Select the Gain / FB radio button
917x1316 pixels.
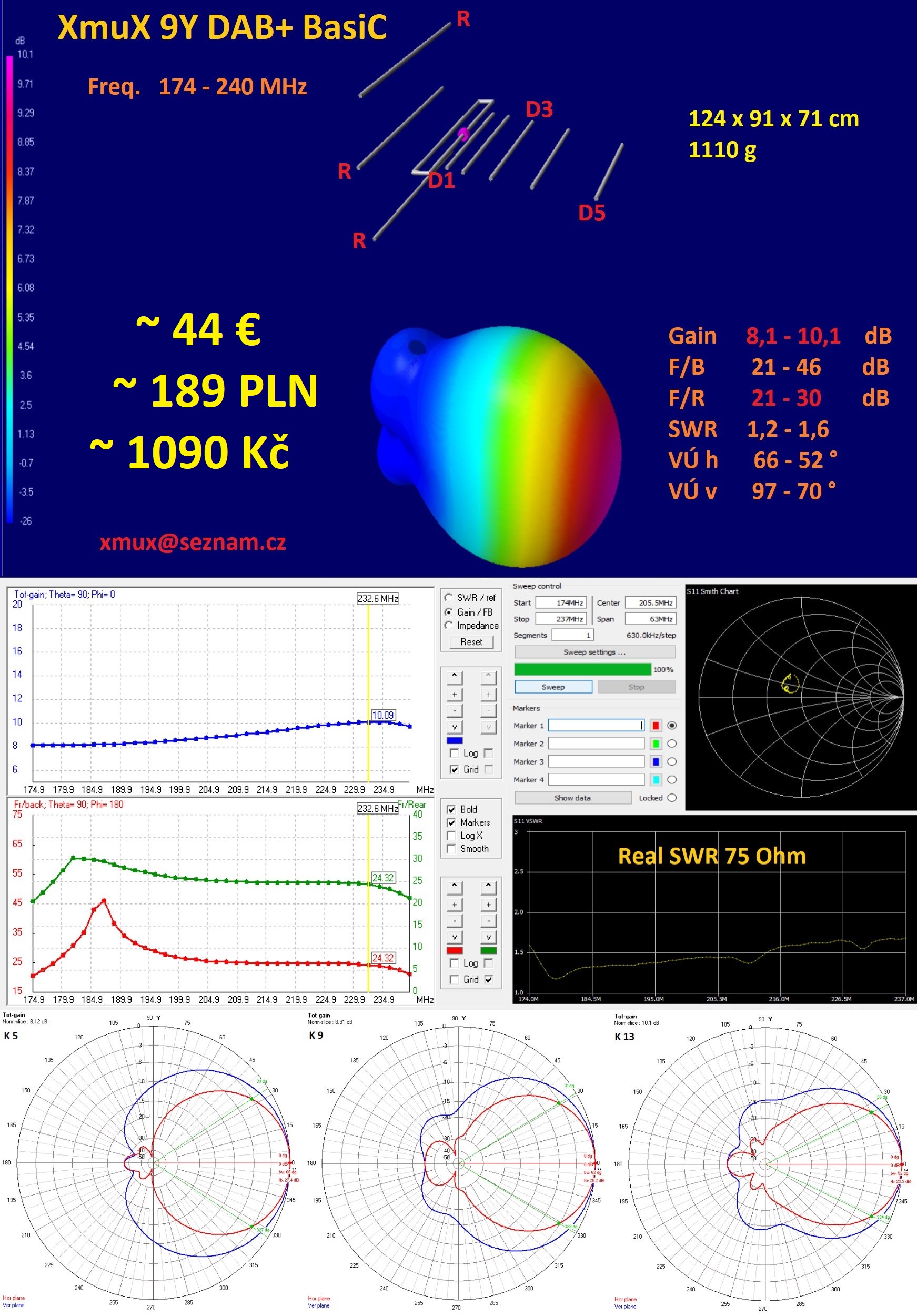[x=449, y=612]
